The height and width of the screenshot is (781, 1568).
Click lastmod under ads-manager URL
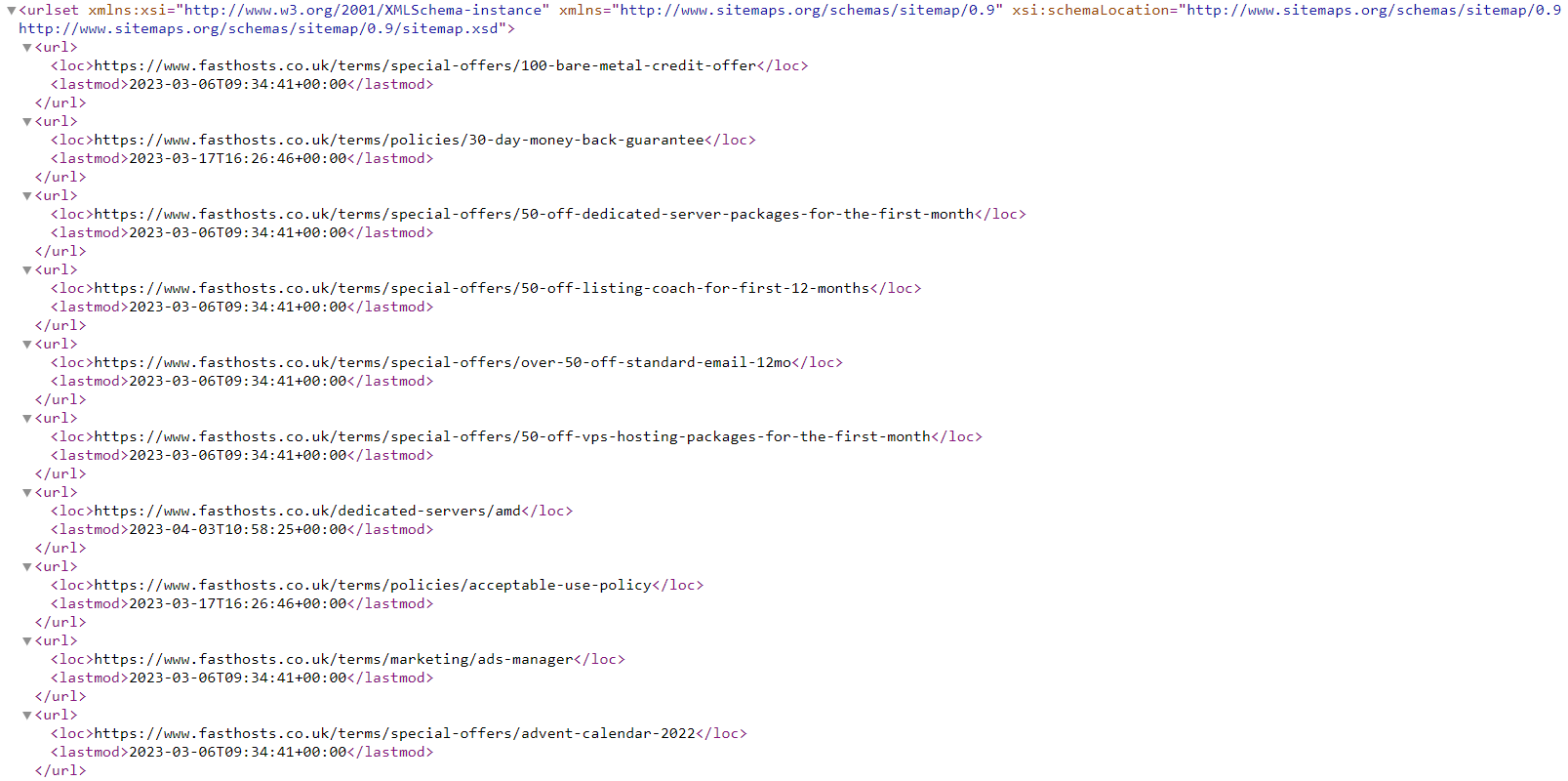point(238,678)
